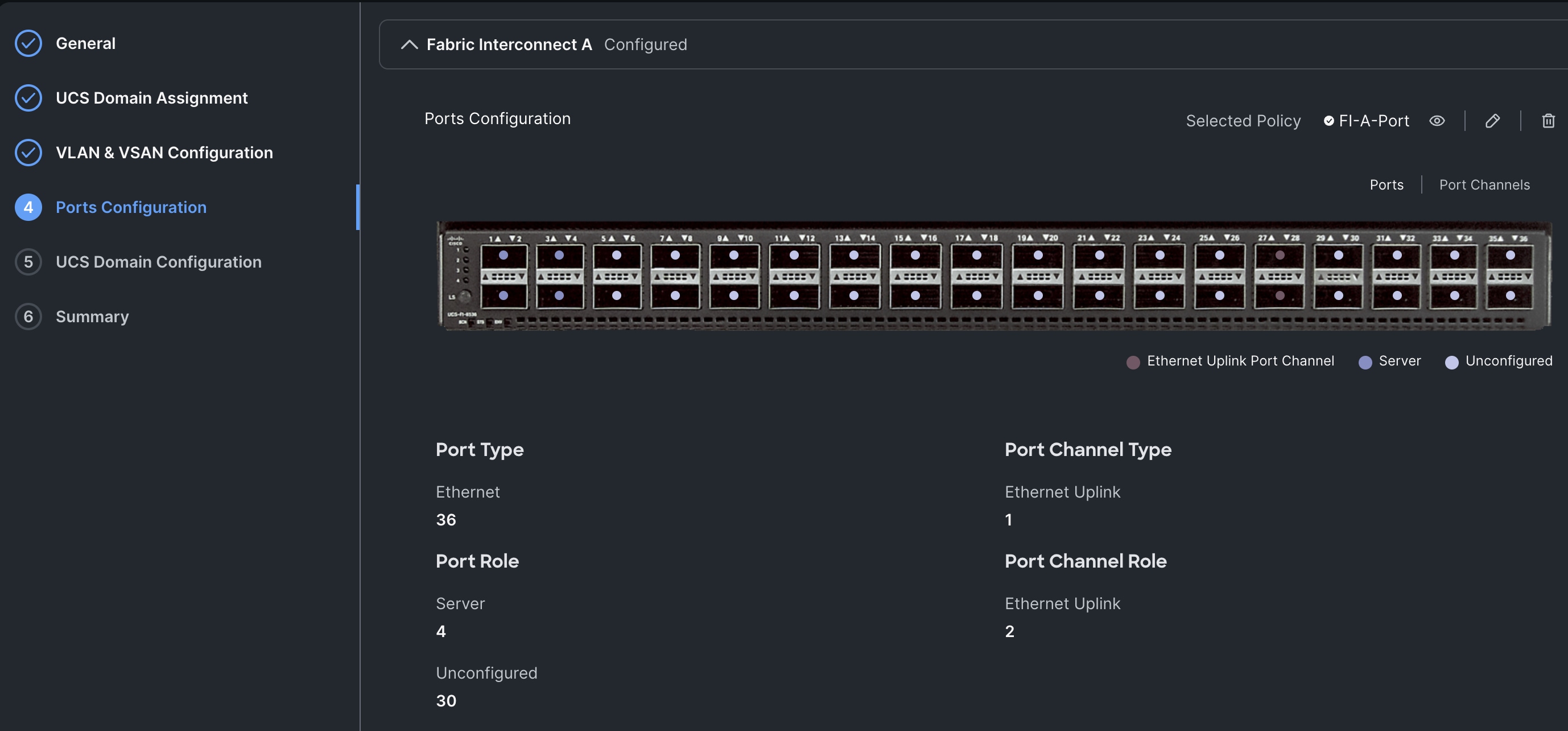The height and width of the screenshot is (731, 1568).
Task: Delete the FI-A-Port policy using the trash icon
Action: pyautogui.click(x=1549, y=121)
